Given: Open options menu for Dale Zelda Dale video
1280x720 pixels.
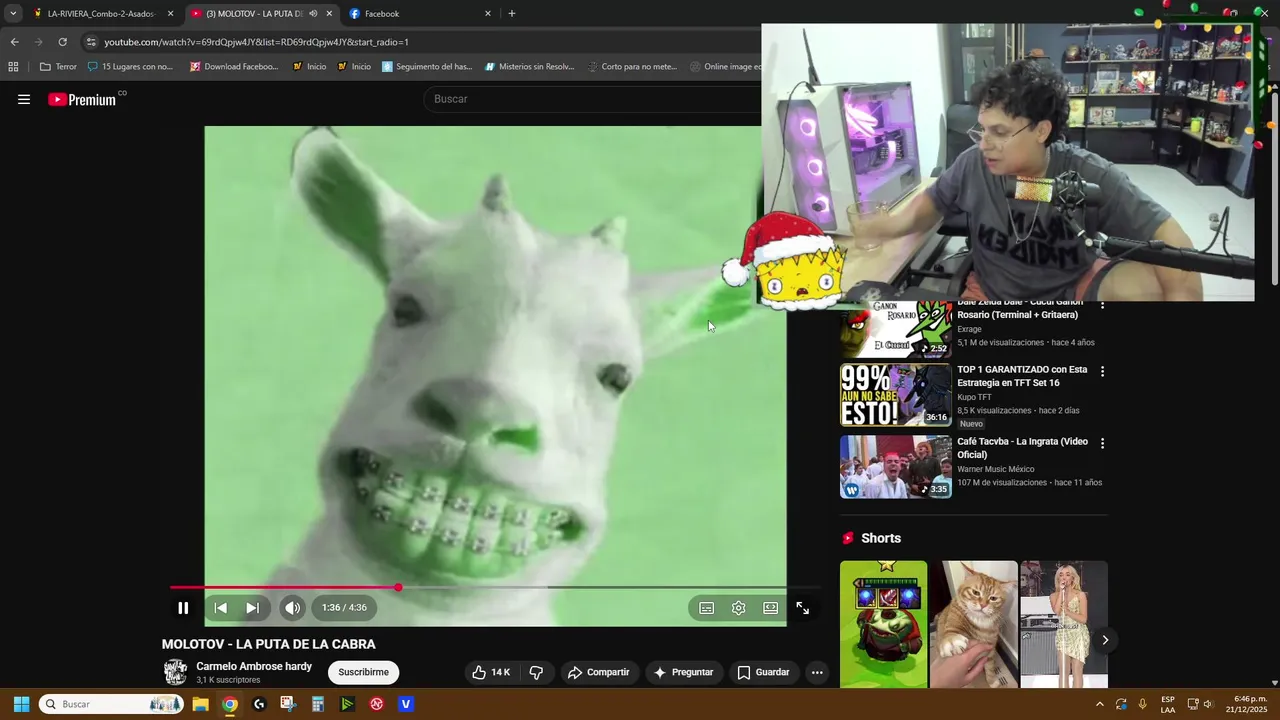Looking at the screenshot, I should click(1103, 304).
